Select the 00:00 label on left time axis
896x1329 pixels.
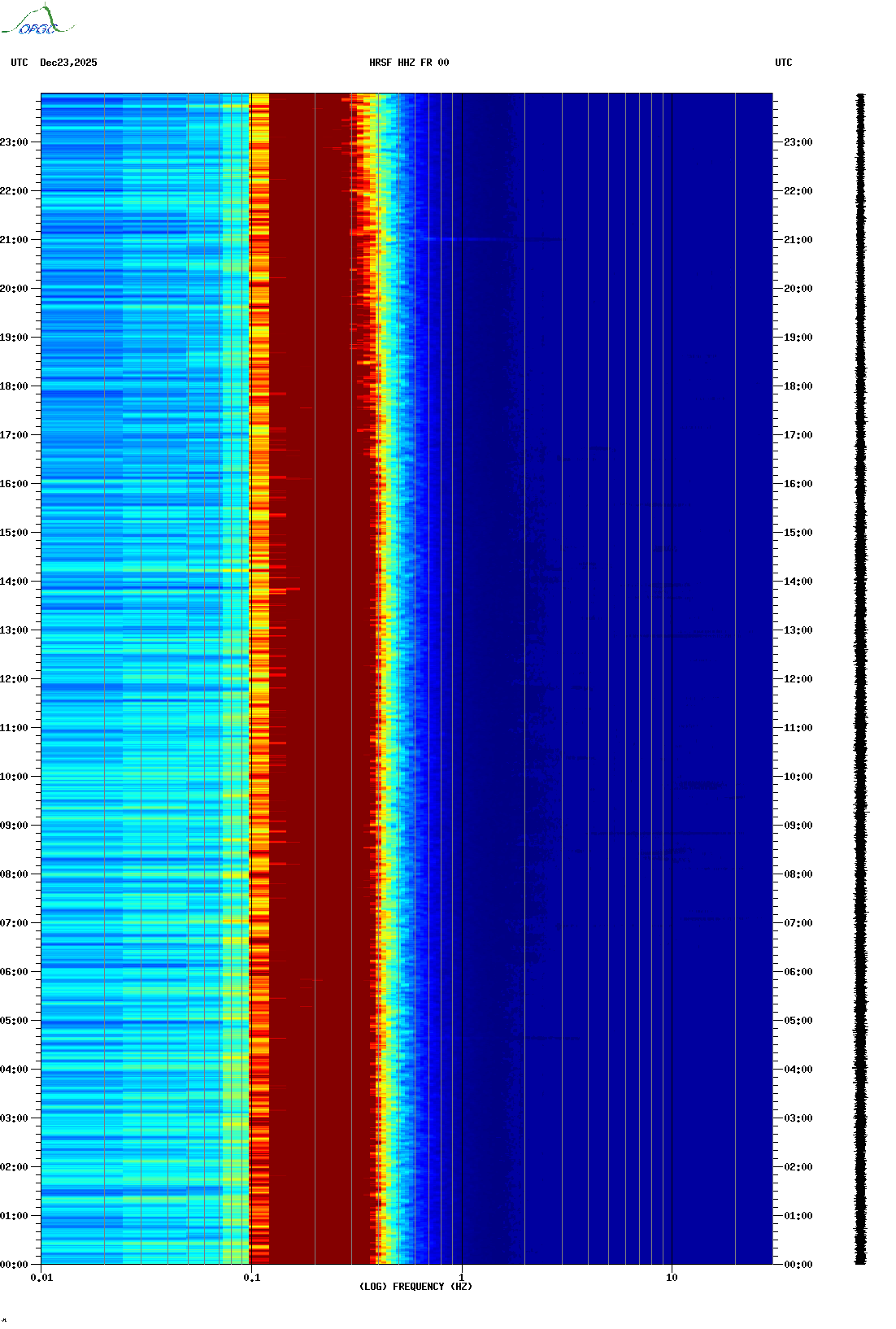(14, 1265)
